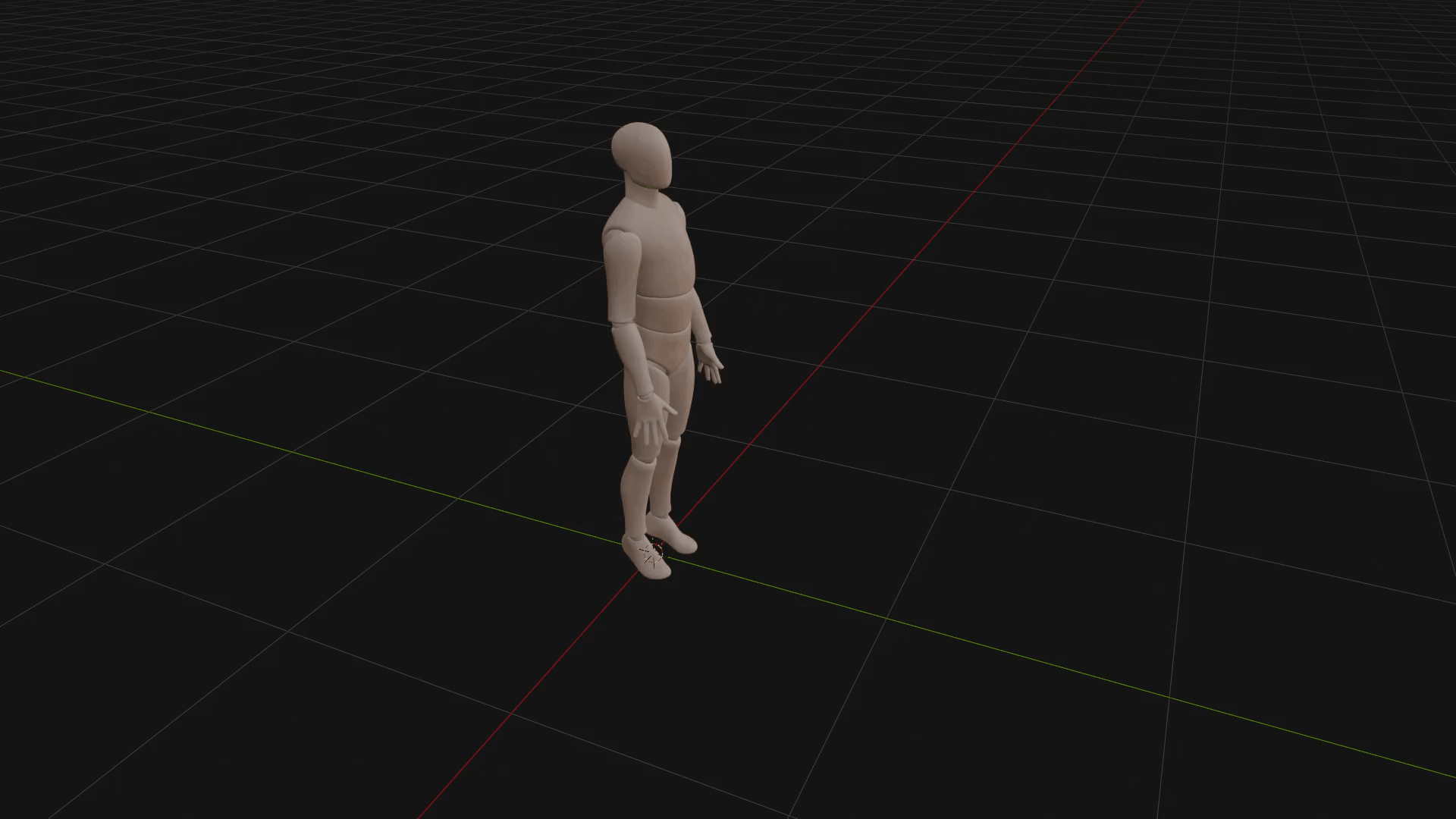Click the mannequin's rear foot
The height and width of the screenshot is (819, 1456).
(x=672, y=534)
